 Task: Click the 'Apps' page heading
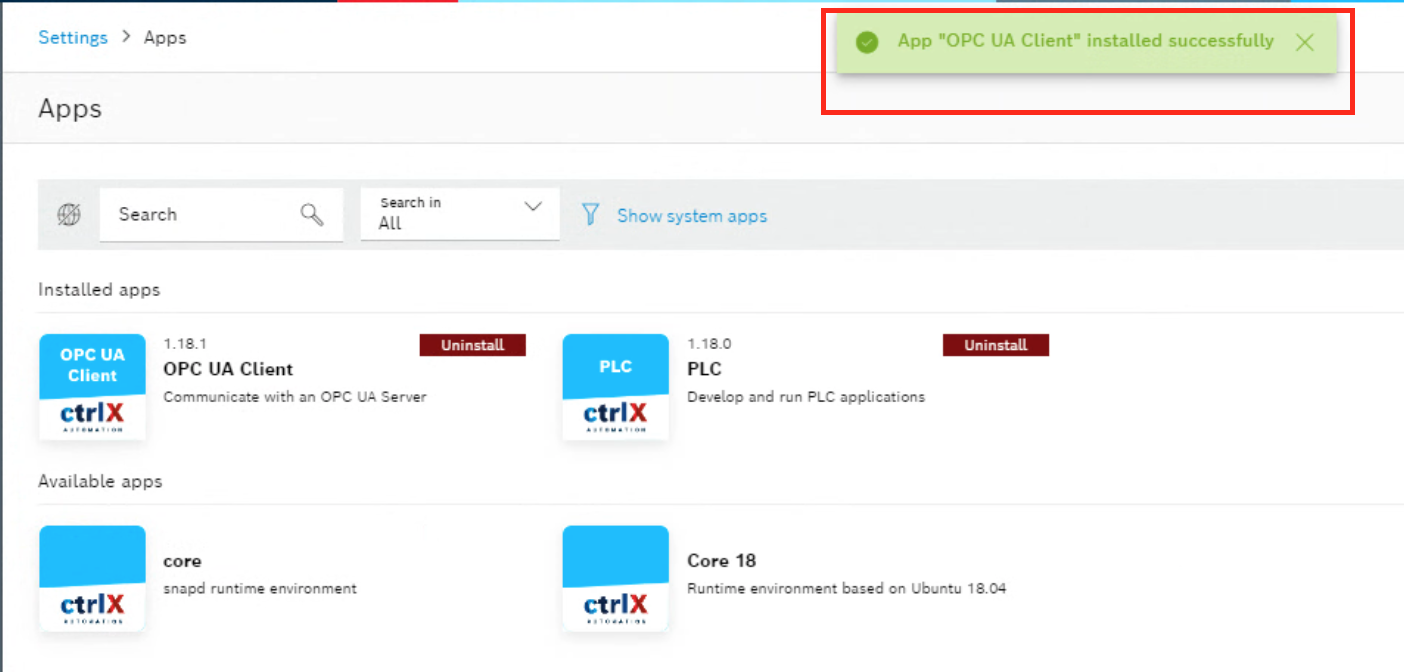point(70,108)
